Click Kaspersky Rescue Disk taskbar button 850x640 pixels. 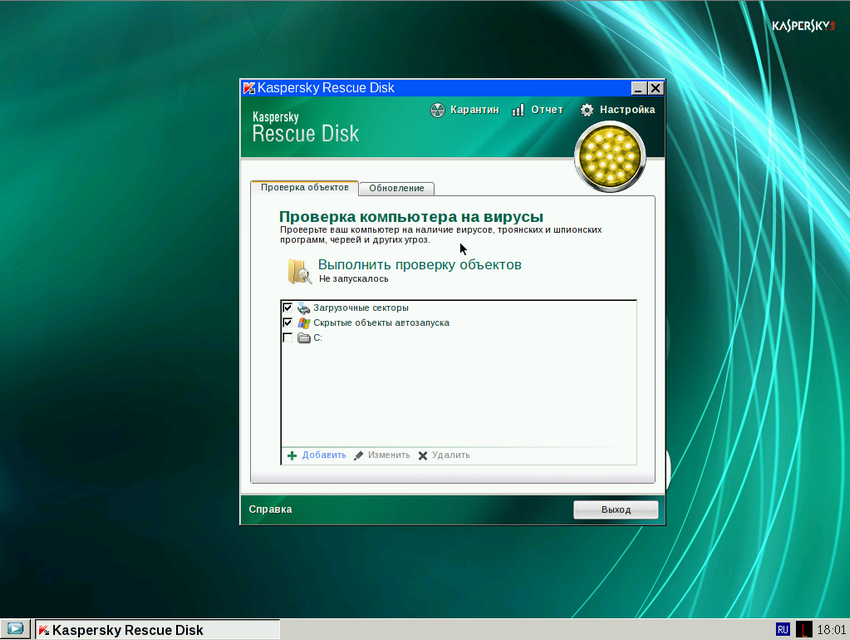coord(157,629)
